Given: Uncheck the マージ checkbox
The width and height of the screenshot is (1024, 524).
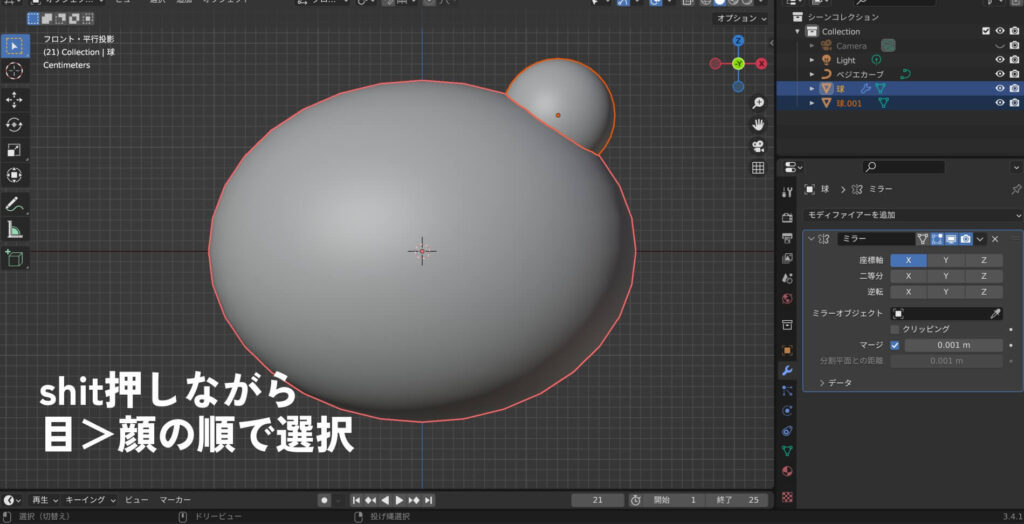Looking at the screenshot, I should (895, 345).
